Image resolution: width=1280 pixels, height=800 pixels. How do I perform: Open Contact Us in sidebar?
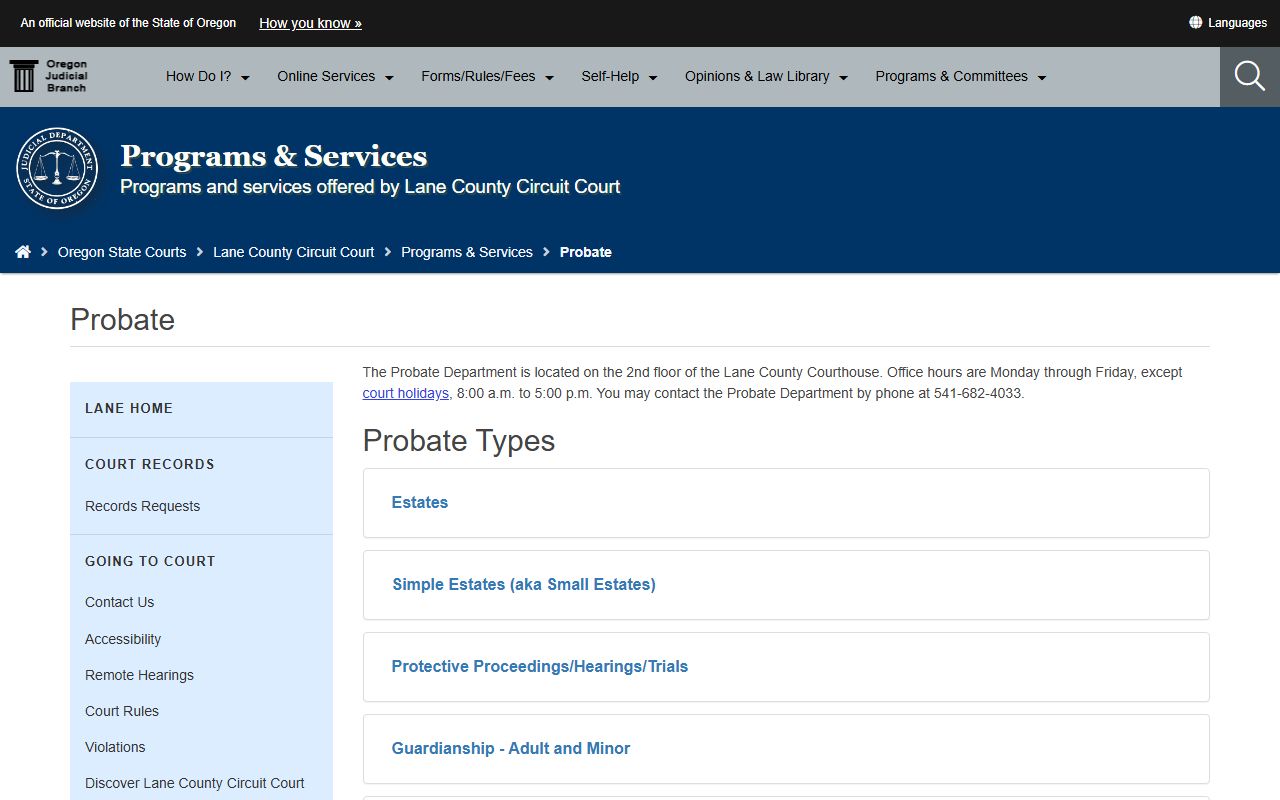coord(119,602)
